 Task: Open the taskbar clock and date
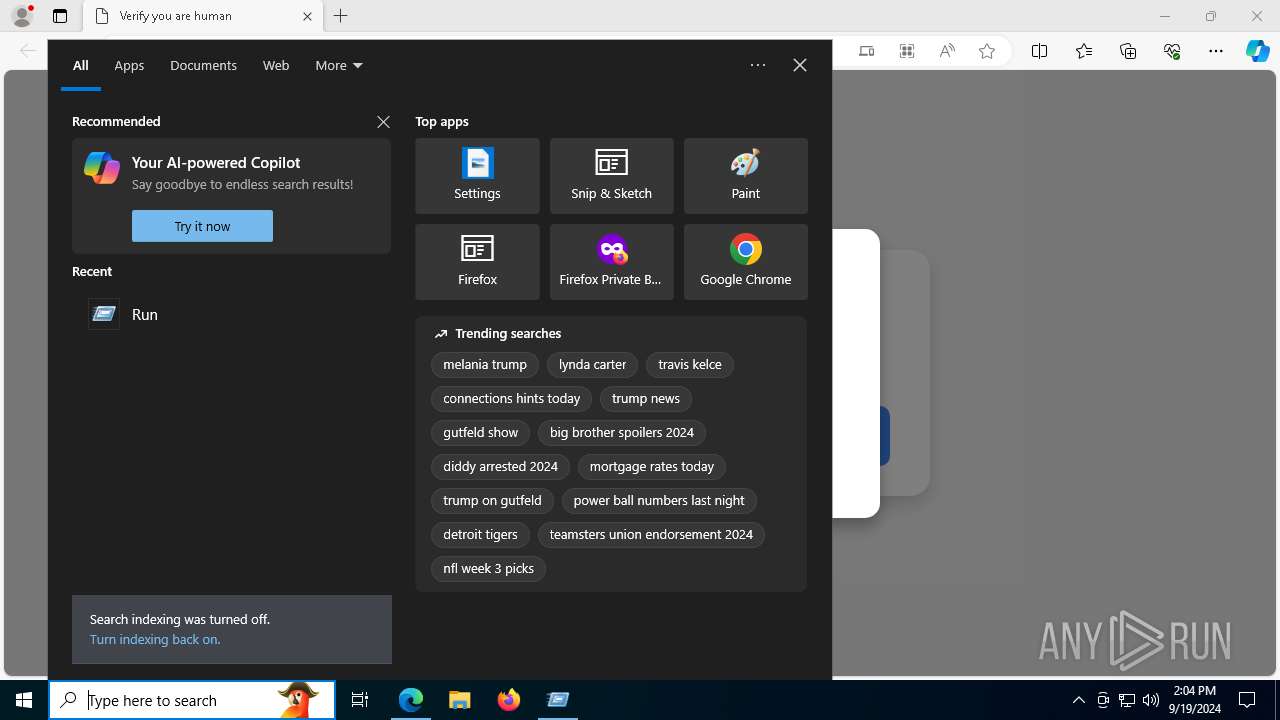pyautogui.click(x=1195, y=700)
